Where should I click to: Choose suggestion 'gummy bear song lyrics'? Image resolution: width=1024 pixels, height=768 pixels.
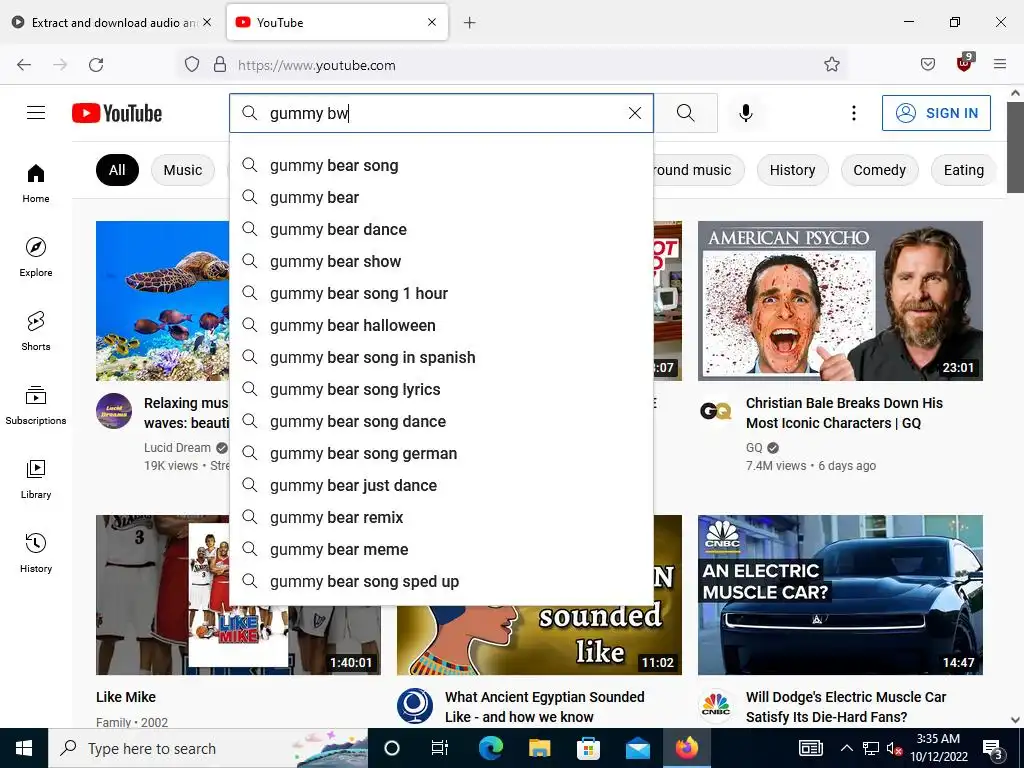point(441,389)
